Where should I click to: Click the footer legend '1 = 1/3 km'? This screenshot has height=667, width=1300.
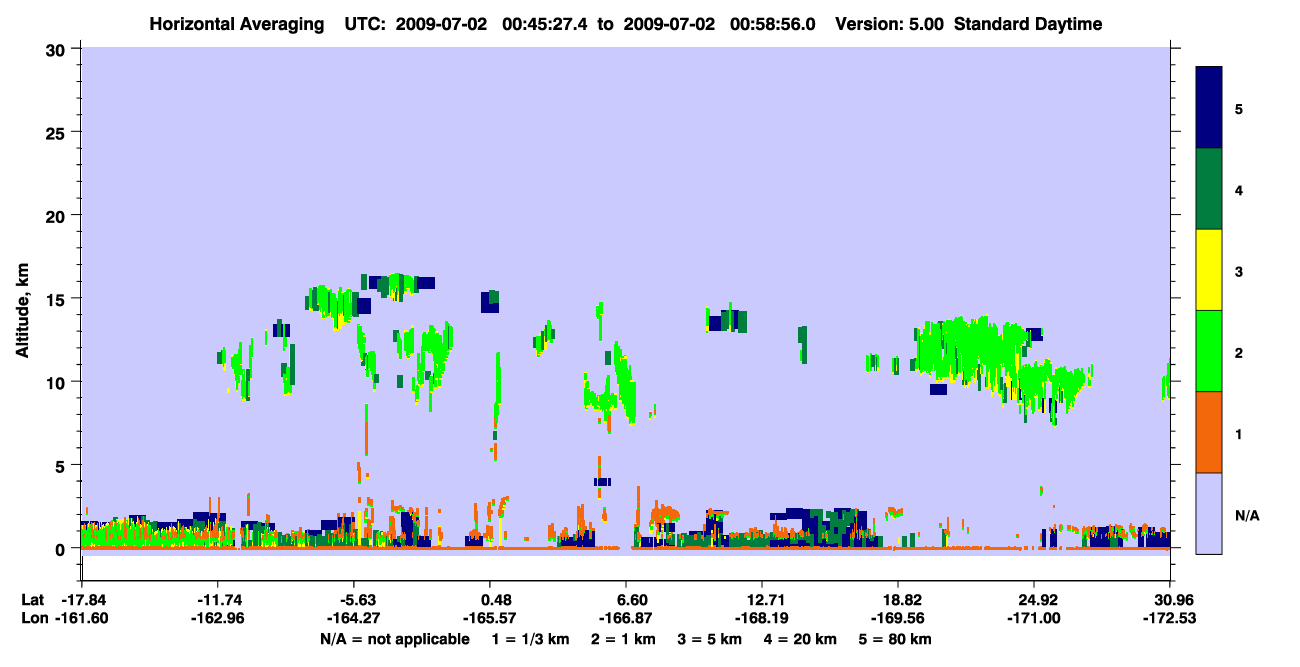[x=529, y=639]
